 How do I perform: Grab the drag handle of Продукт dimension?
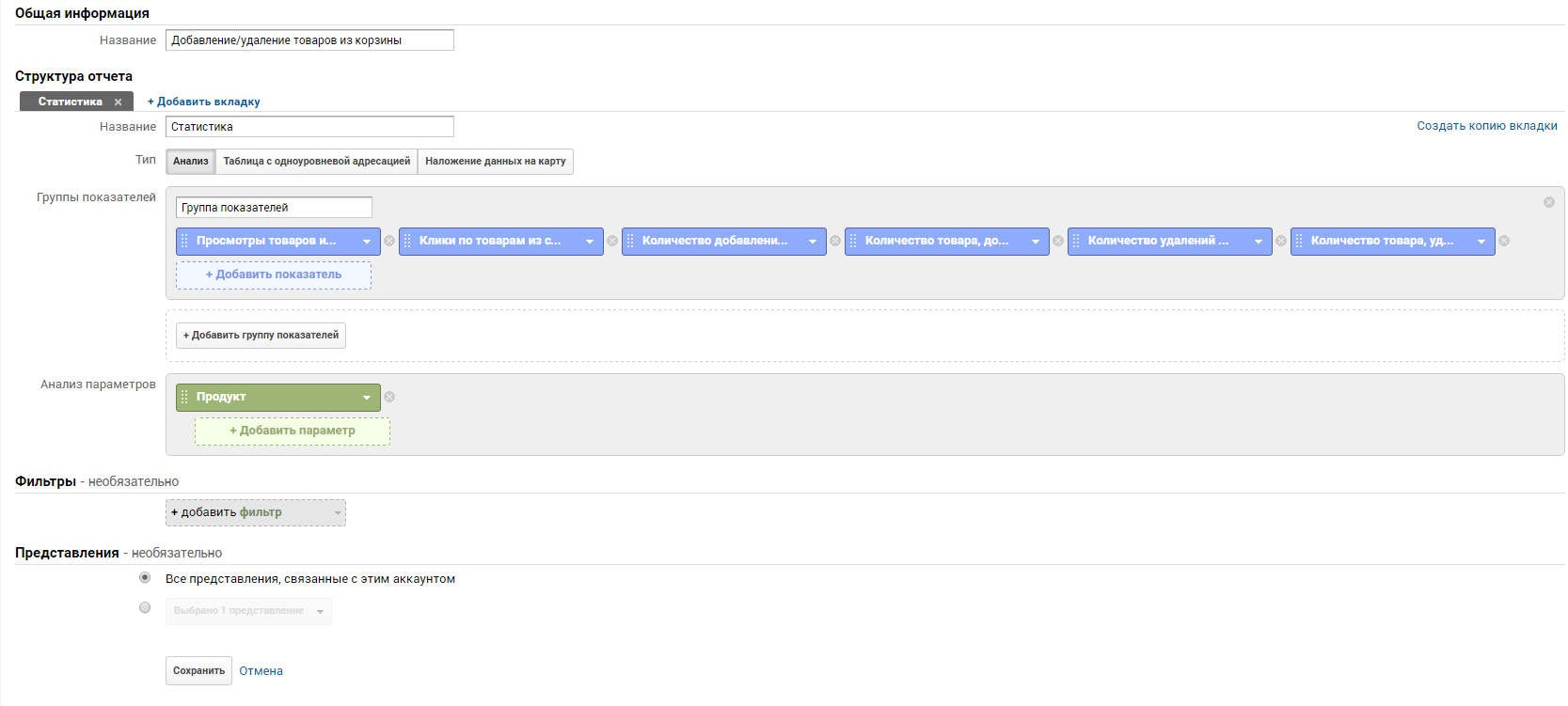(x=184, y=397)
